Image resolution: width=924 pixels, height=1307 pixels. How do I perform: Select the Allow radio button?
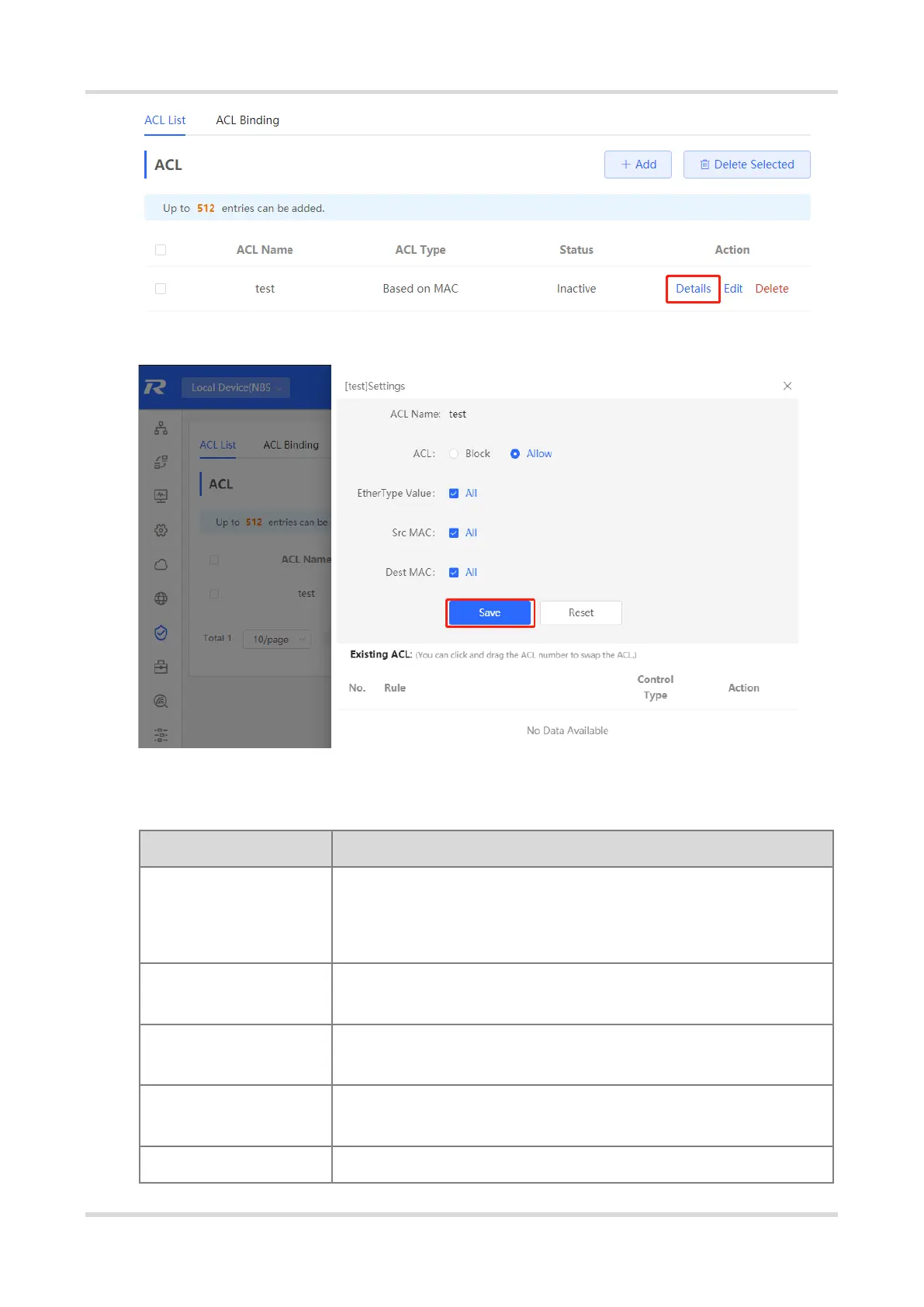(x=515, y=453)
